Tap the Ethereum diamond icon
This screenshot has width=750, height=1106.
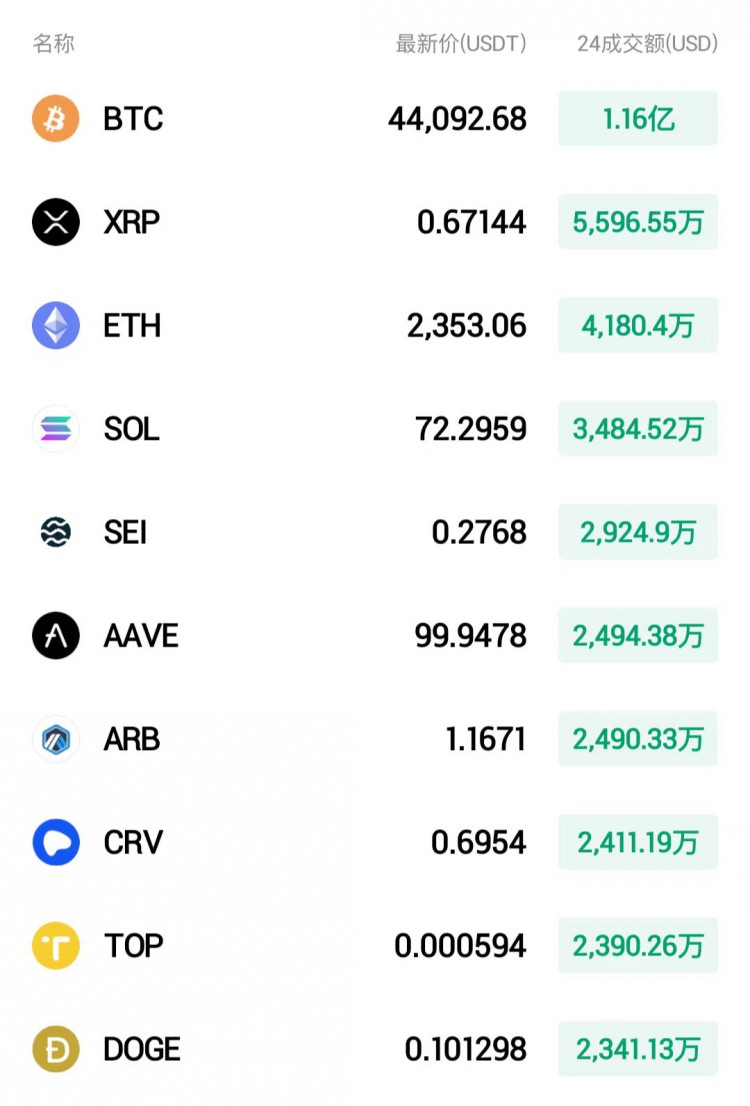click(x=56, y=325)
